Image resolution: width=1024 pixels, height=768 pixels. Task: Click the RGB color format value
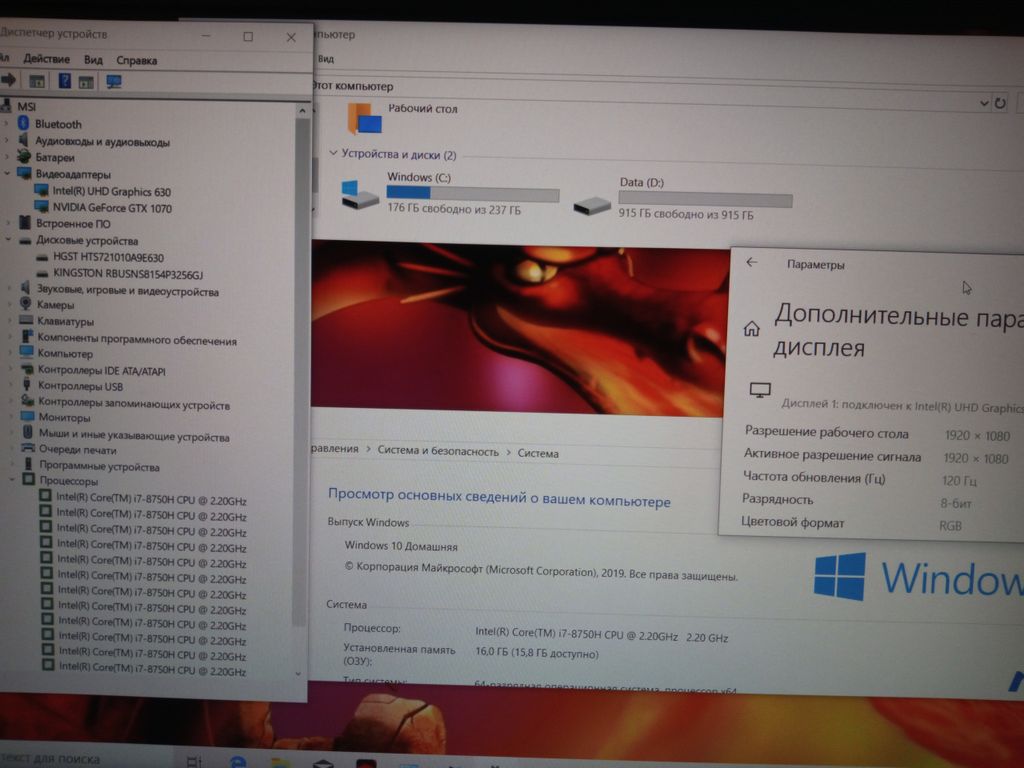950,525
